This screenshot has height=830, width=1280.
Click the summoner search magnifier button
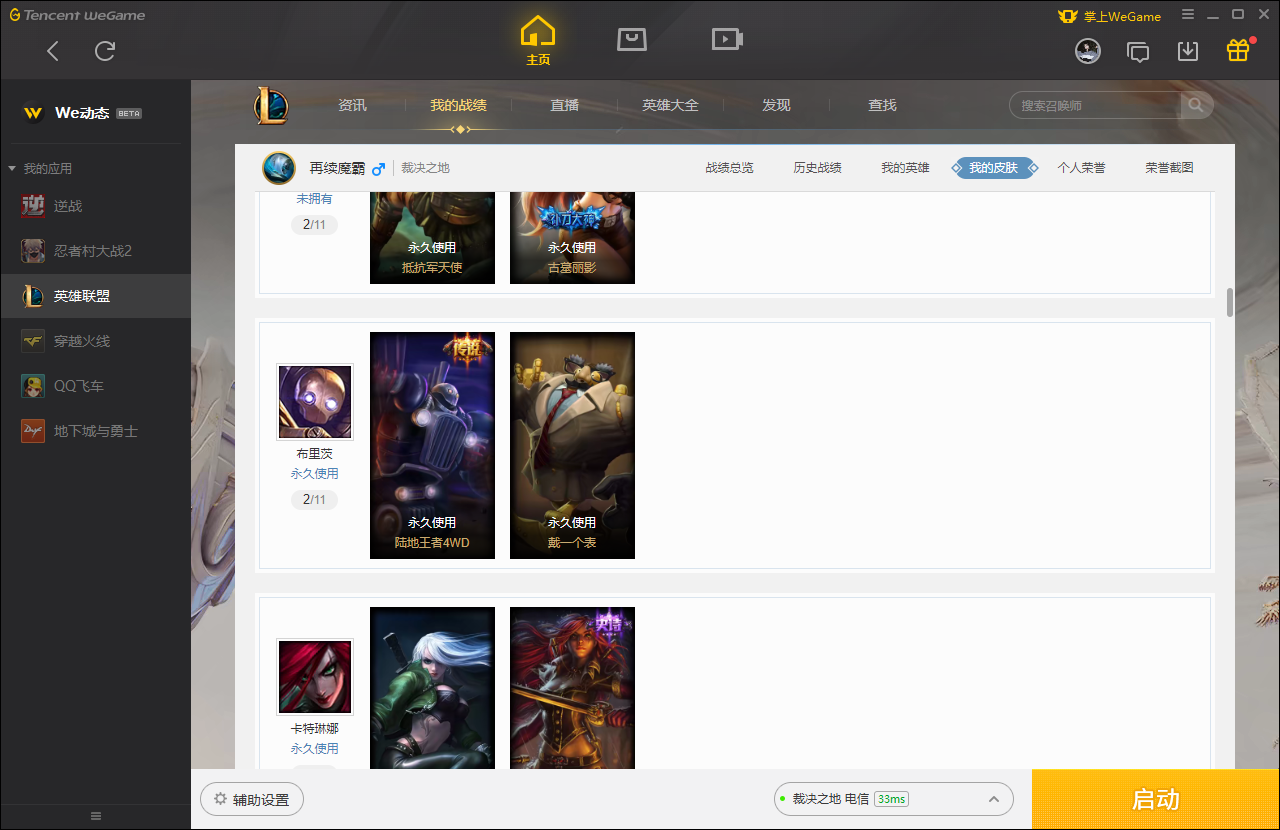click(x=1196, y=105)
